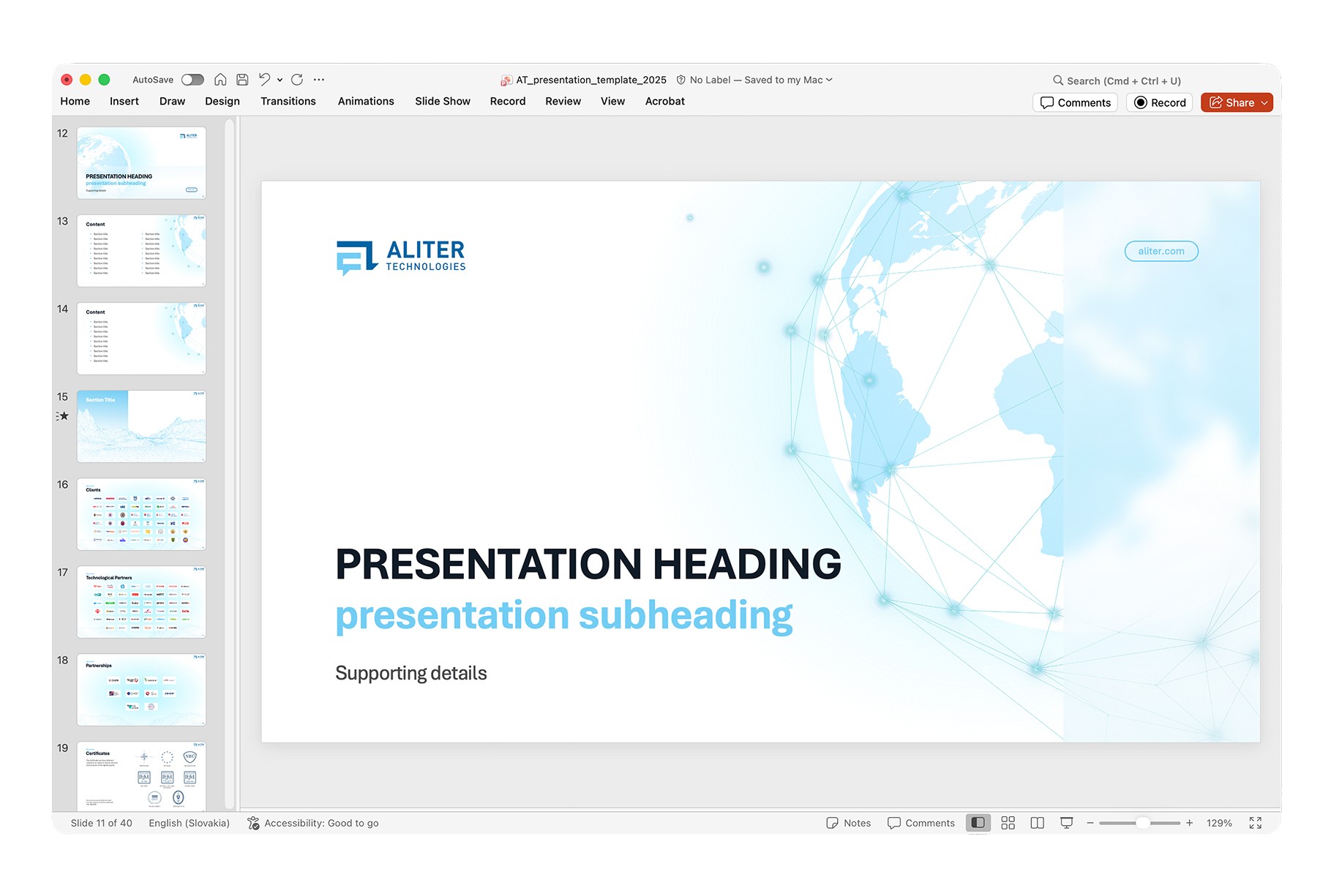
Task: Click the PRESENTATION HEADING text
Action: coord(588,564)
